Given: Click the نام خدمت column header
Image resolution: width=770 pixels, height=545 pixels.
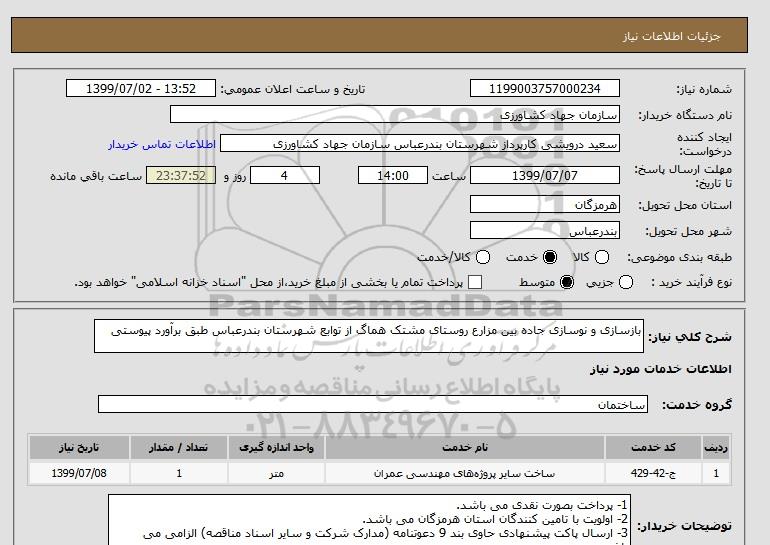Looking at the screenshot, I should (465, 447).
